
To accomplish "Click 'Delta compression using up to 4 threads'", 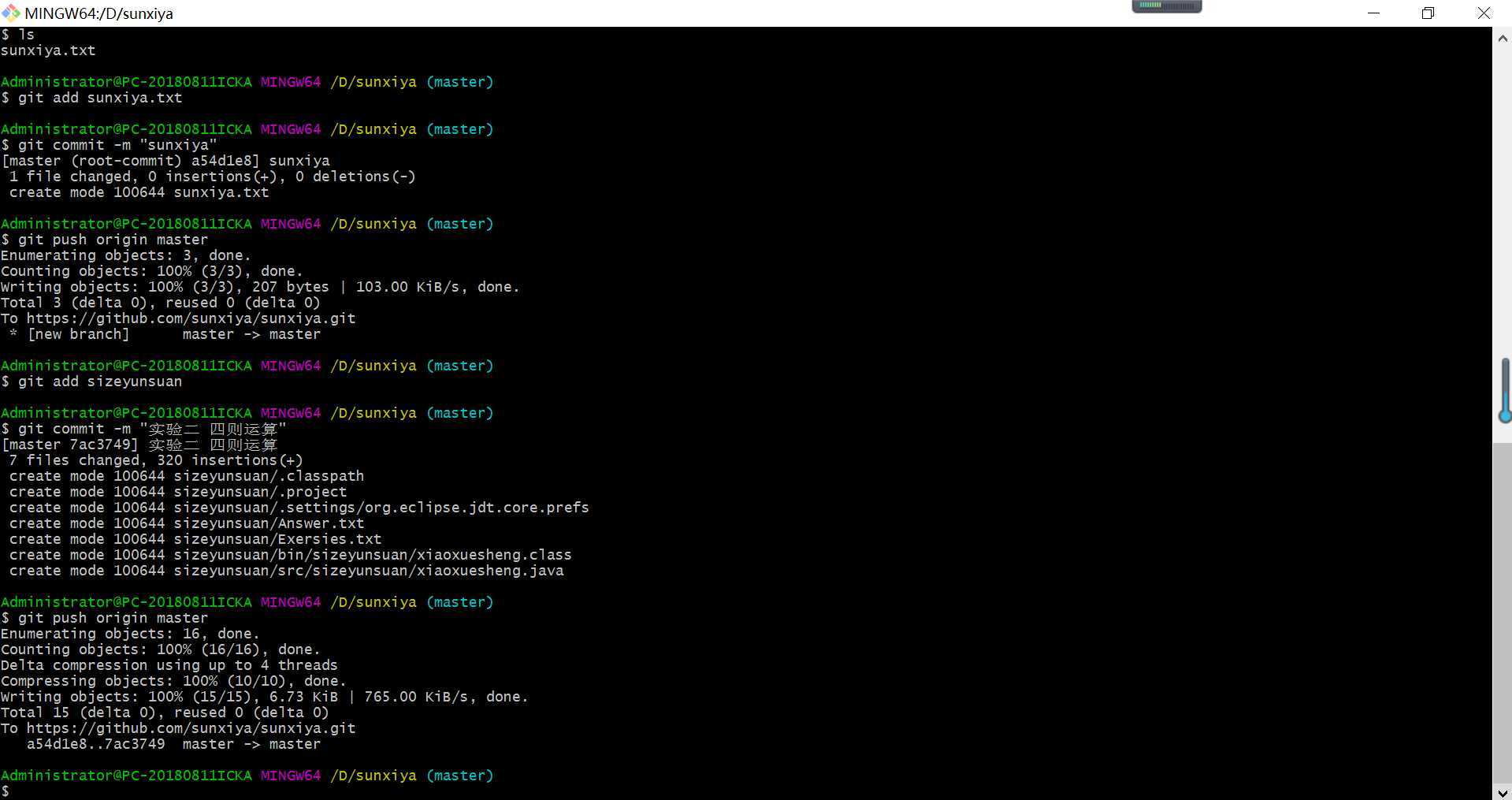I will (x=169, y=665).
